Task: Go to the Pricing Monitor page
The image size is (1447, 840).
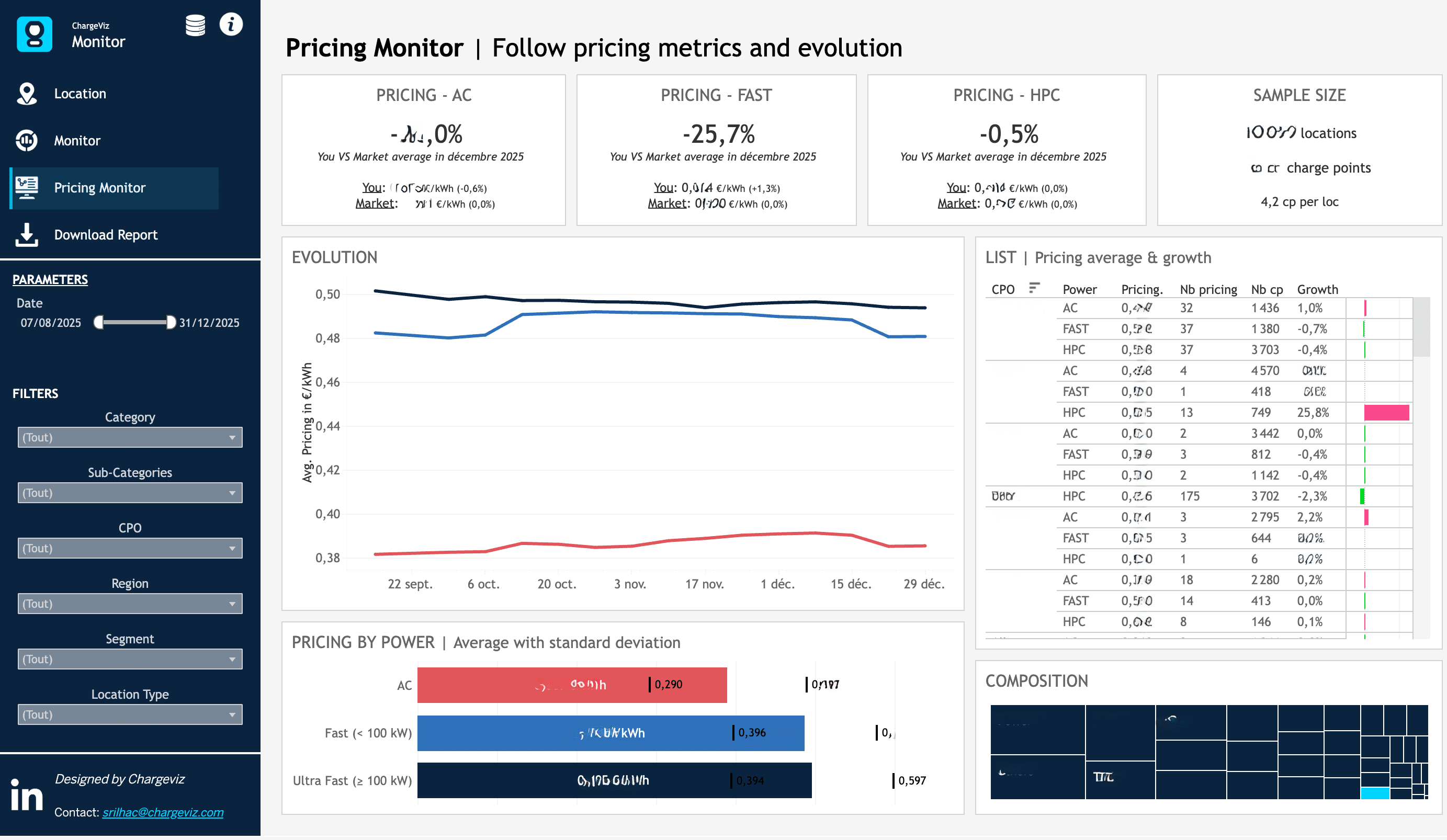Action: coord(99,188)
